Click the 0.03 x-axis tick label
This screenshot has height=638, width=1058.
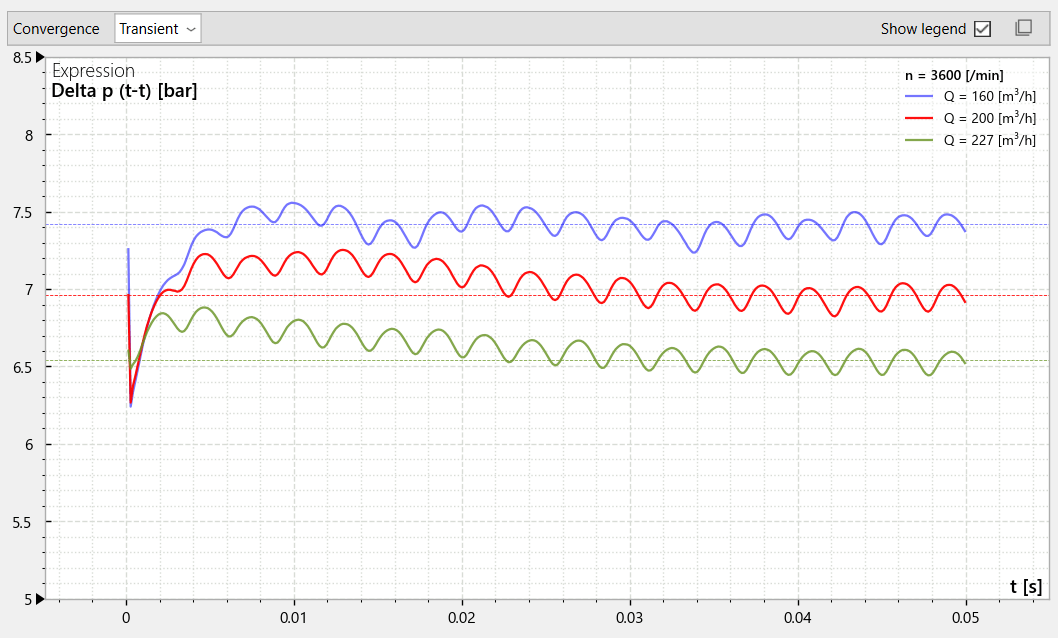point(630,618)
